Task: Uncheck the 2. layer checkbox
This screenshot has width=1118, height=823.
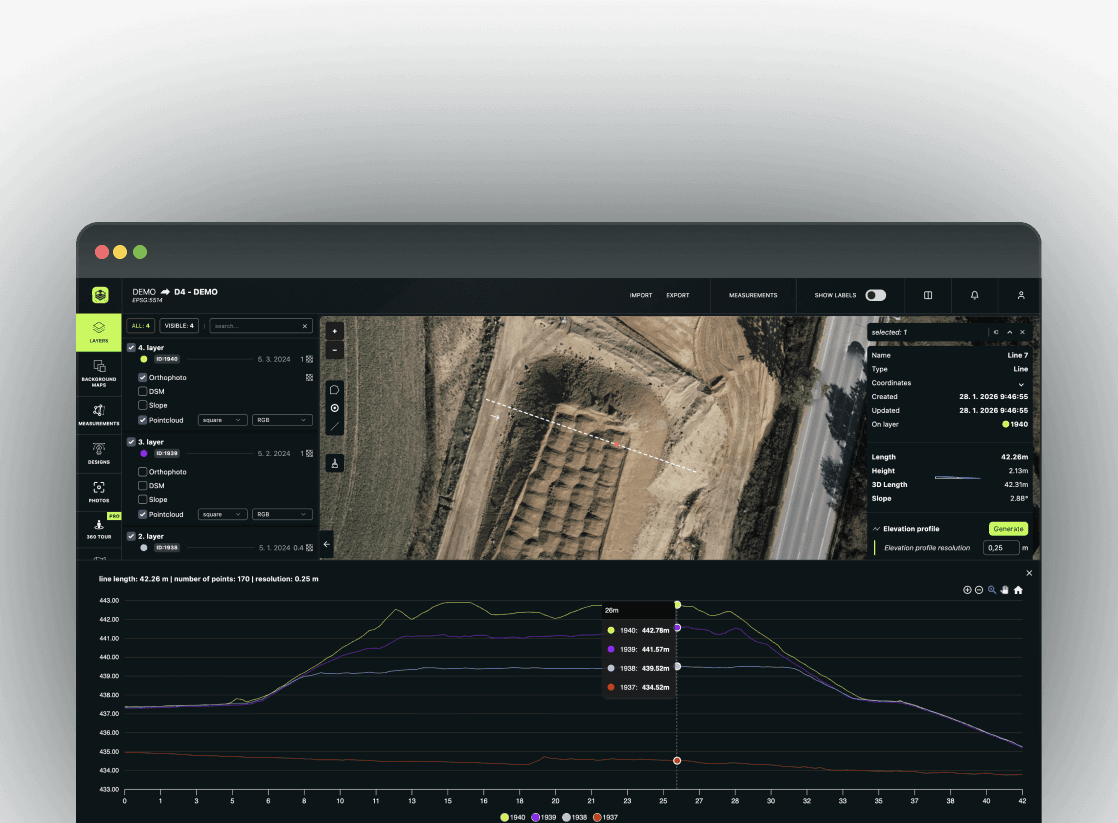Action: tap(131, 536)
